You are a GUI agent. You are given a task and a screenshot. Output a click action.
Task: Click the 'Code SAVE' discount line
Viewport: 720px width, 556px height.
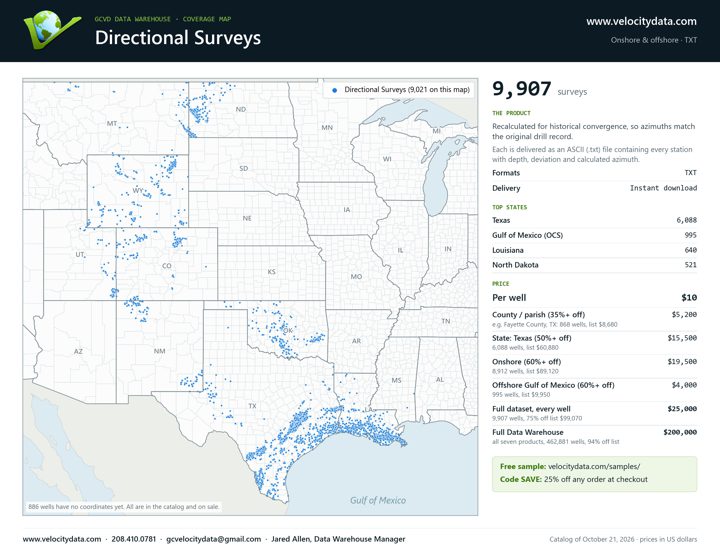coord(574,479)
